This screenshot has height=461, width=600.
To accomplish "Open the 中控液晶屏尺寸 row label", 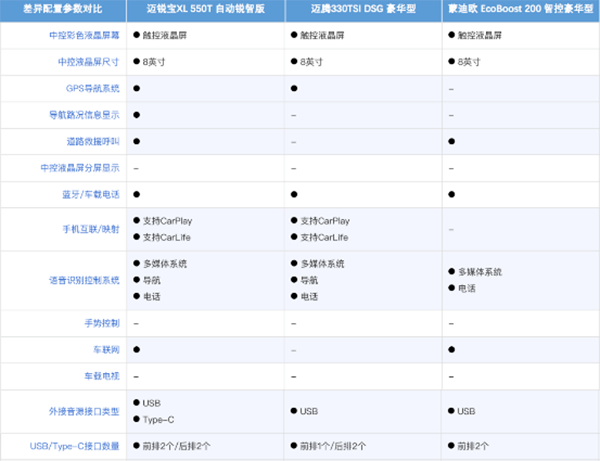I will click(88, 62).
